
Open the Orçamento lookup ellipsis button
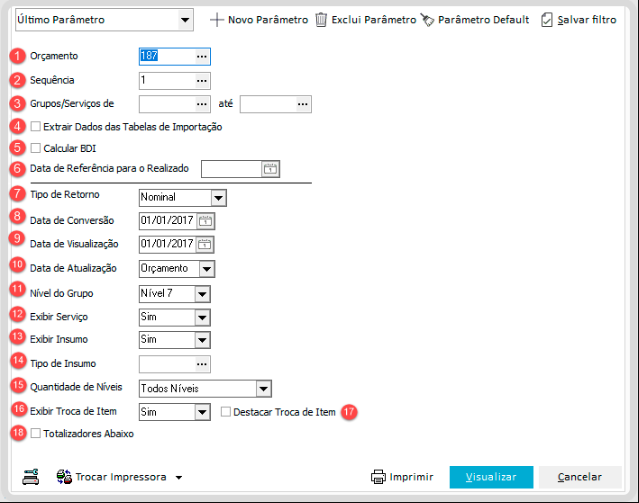[202, 56]
